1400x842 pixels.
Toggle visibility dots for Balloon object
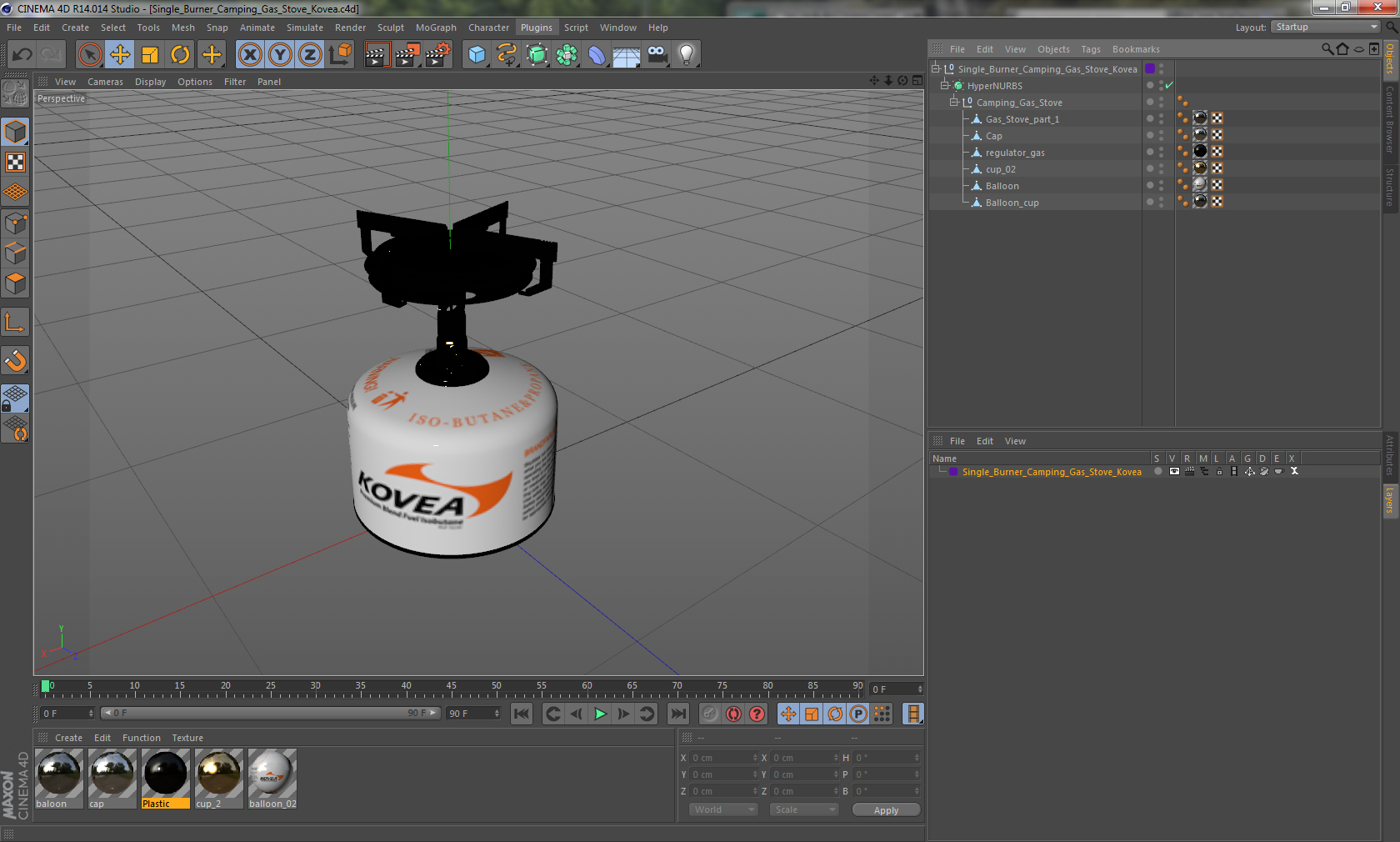1162,186
